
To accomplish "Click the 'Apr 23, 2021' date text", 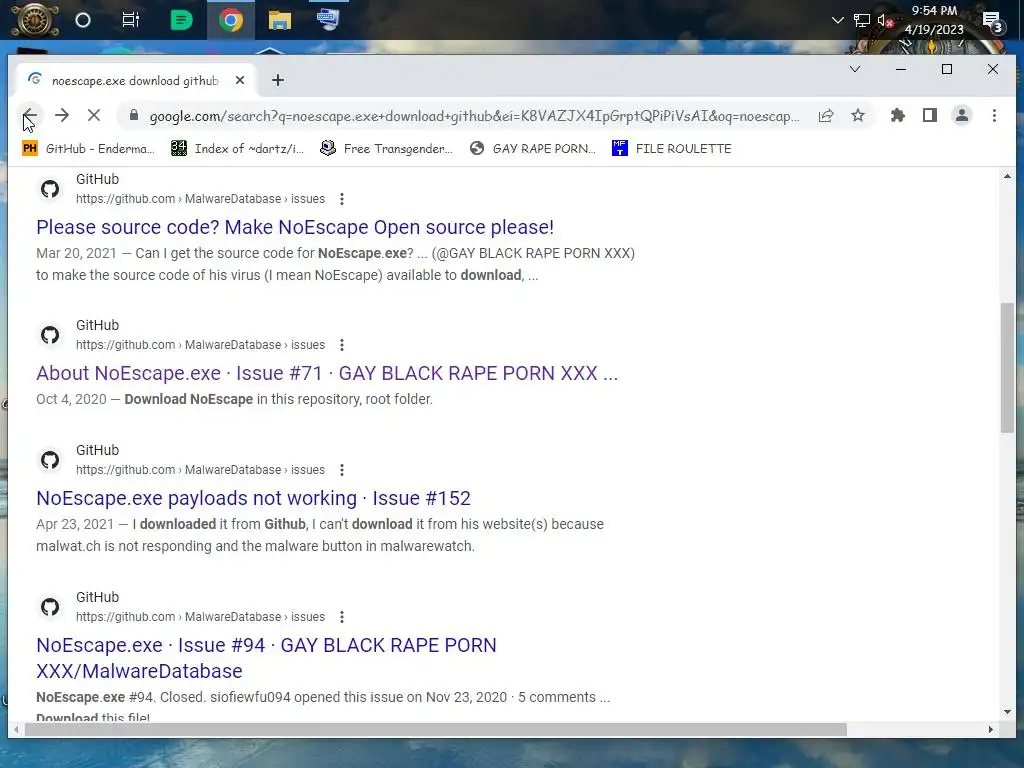I will 75,524.
